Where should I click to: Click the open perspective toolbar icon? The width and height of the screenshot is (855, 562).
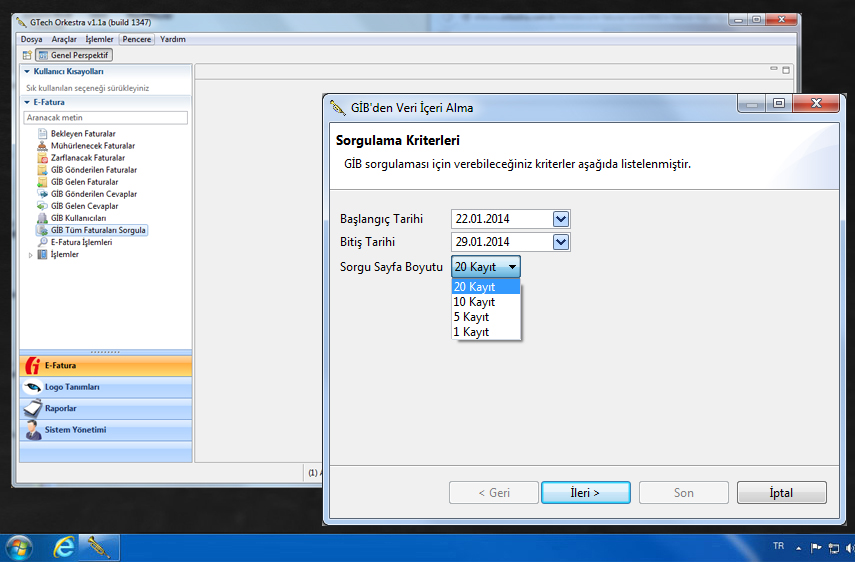[x=27, y=55]
